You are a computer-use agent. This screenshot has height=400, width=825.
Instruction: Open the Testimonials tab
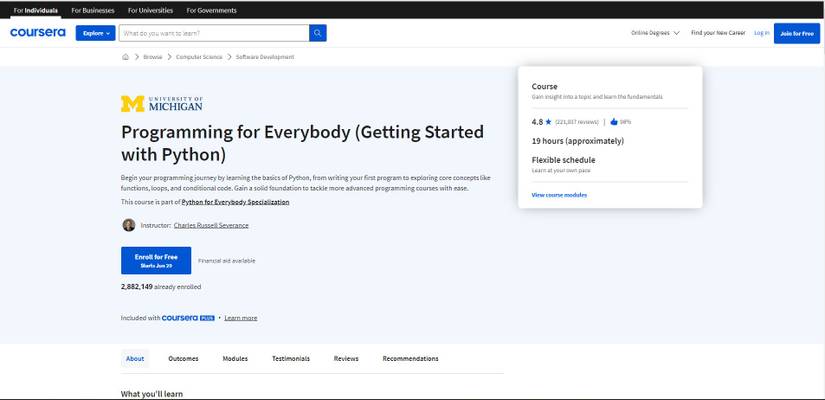pos(291,358)
